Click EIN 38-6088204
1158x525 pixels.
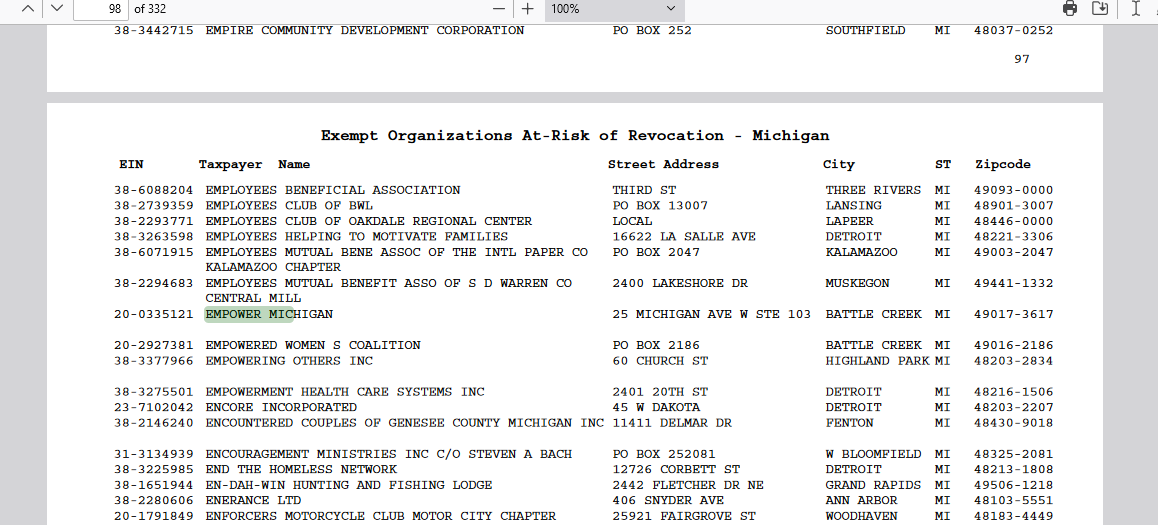[x=154, y=191]
